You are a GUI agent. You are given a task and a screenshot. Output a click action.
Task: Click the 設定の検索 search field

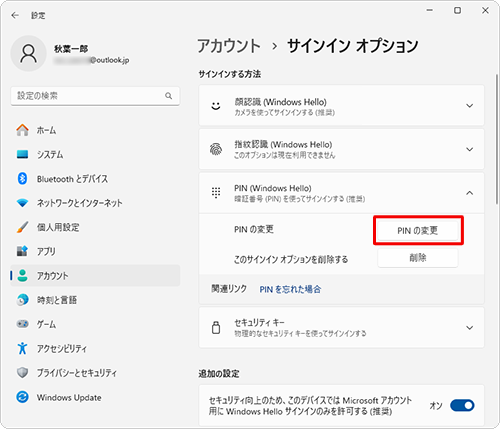[95, 96]
